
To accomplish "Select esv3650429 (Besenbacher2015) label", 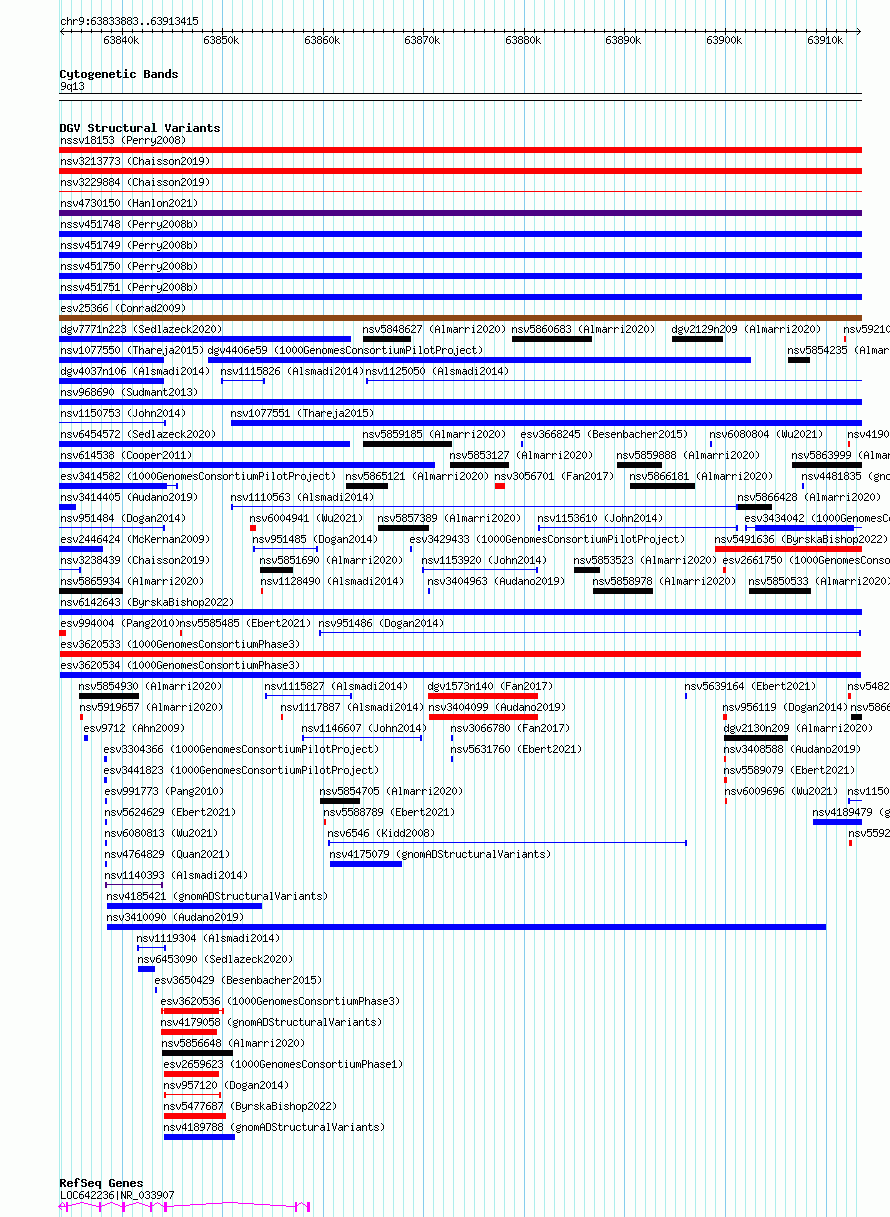I will [x=239, y=980].
